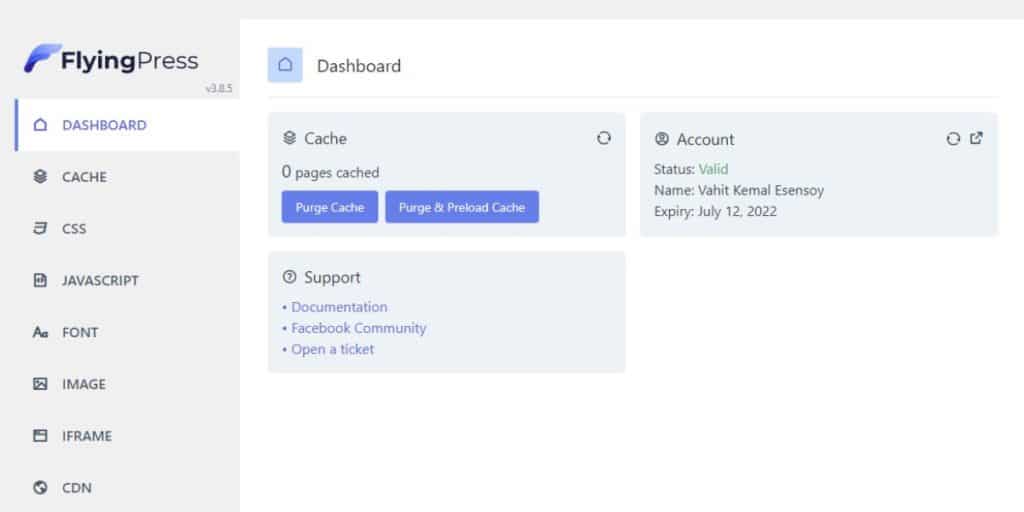1024x512 pixels.
Task: Click the user icon in the Account card header
Action: [x=662, y=138]
